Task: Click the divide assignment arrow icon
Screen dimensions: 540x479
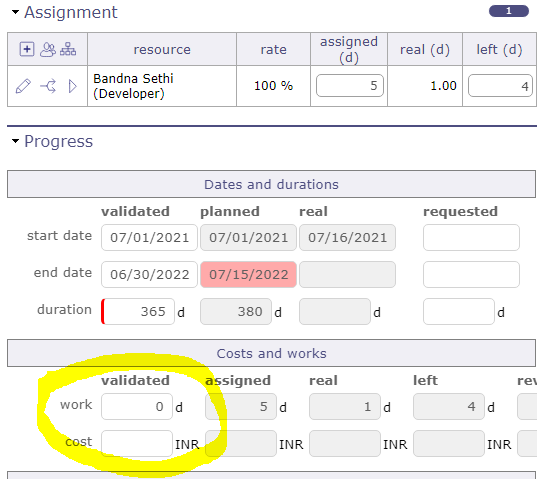Action: pos(48,86)
